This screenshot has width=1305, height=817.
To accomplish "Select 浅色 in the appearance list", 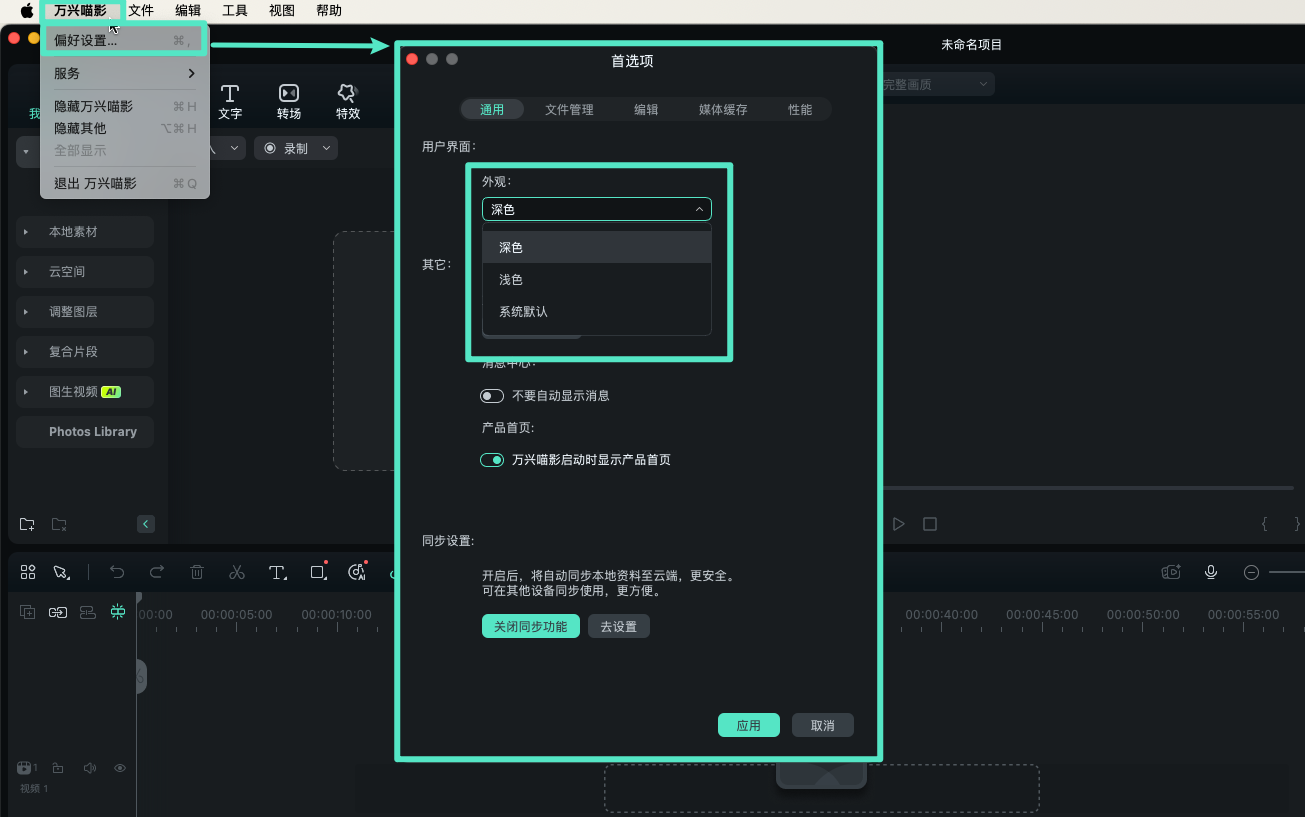I will click(510, 279).
